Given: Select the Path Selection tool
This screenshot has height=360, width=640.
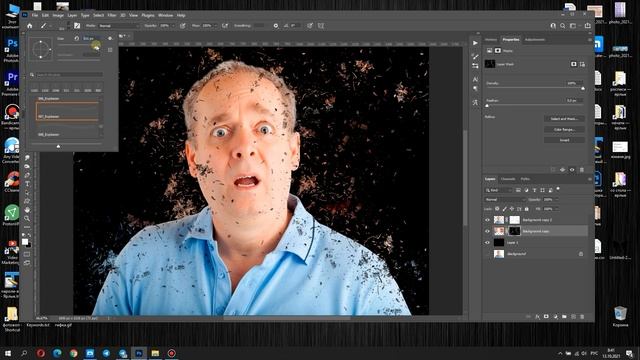Looking at the screenshot, I should click(27, 192).
